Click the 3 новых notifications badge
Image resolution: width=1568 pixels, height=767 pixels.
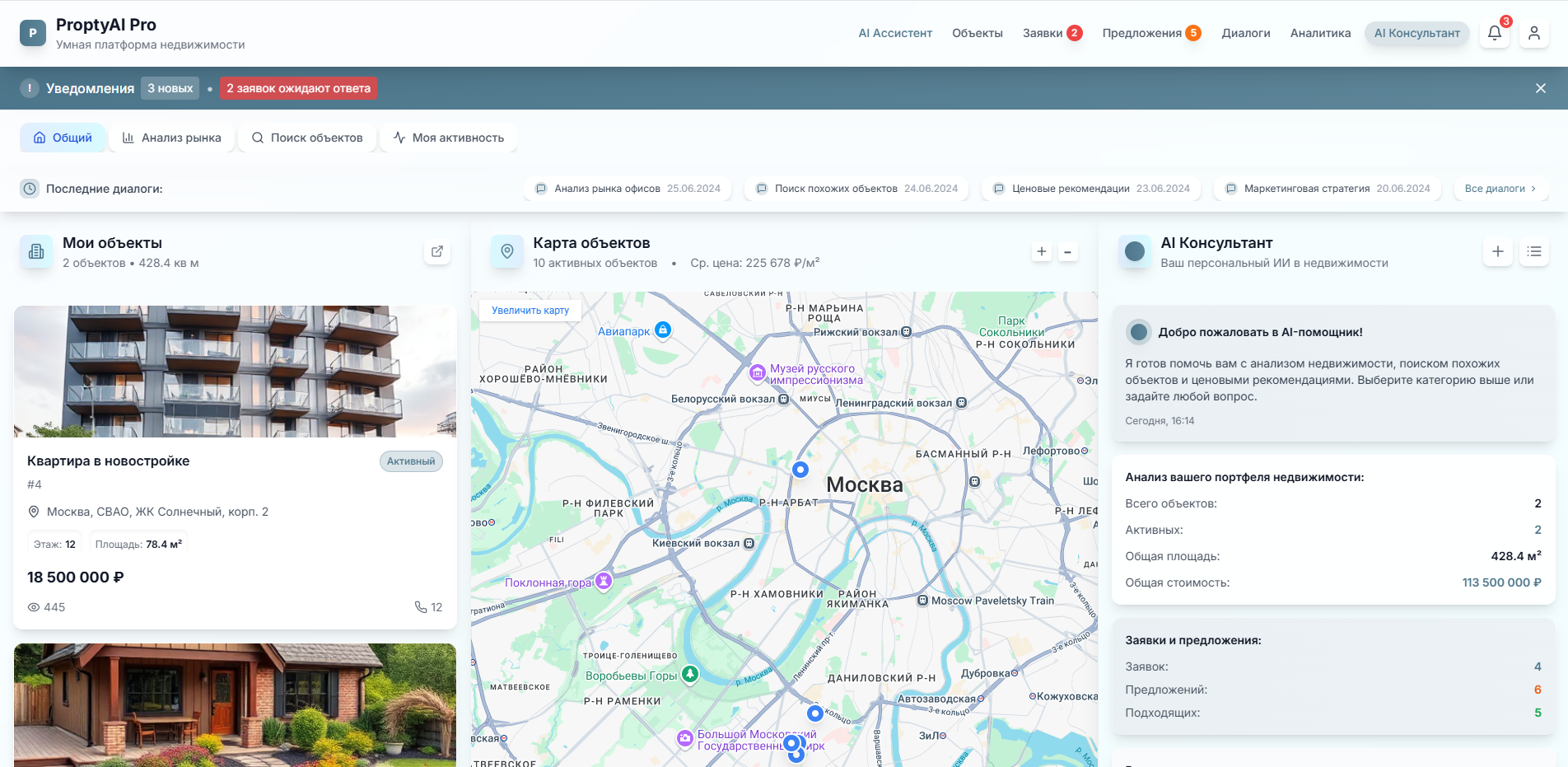(170, 88)
